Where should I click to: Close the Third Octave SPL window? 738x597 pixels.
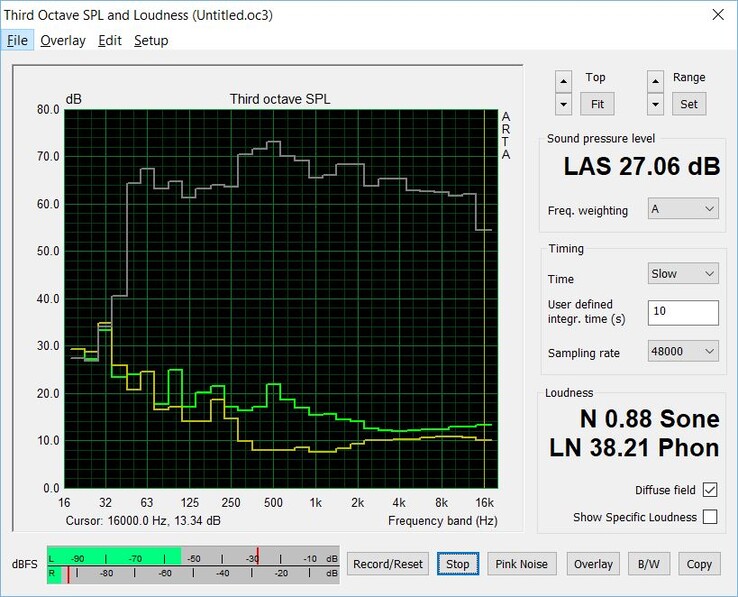[x=715, y=15]
